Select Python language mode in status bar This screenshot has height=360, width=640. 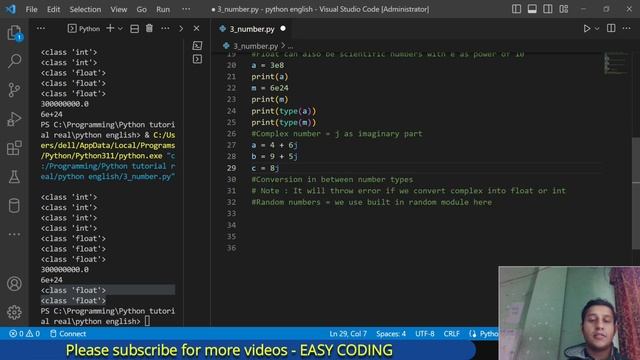coord(488,333)
